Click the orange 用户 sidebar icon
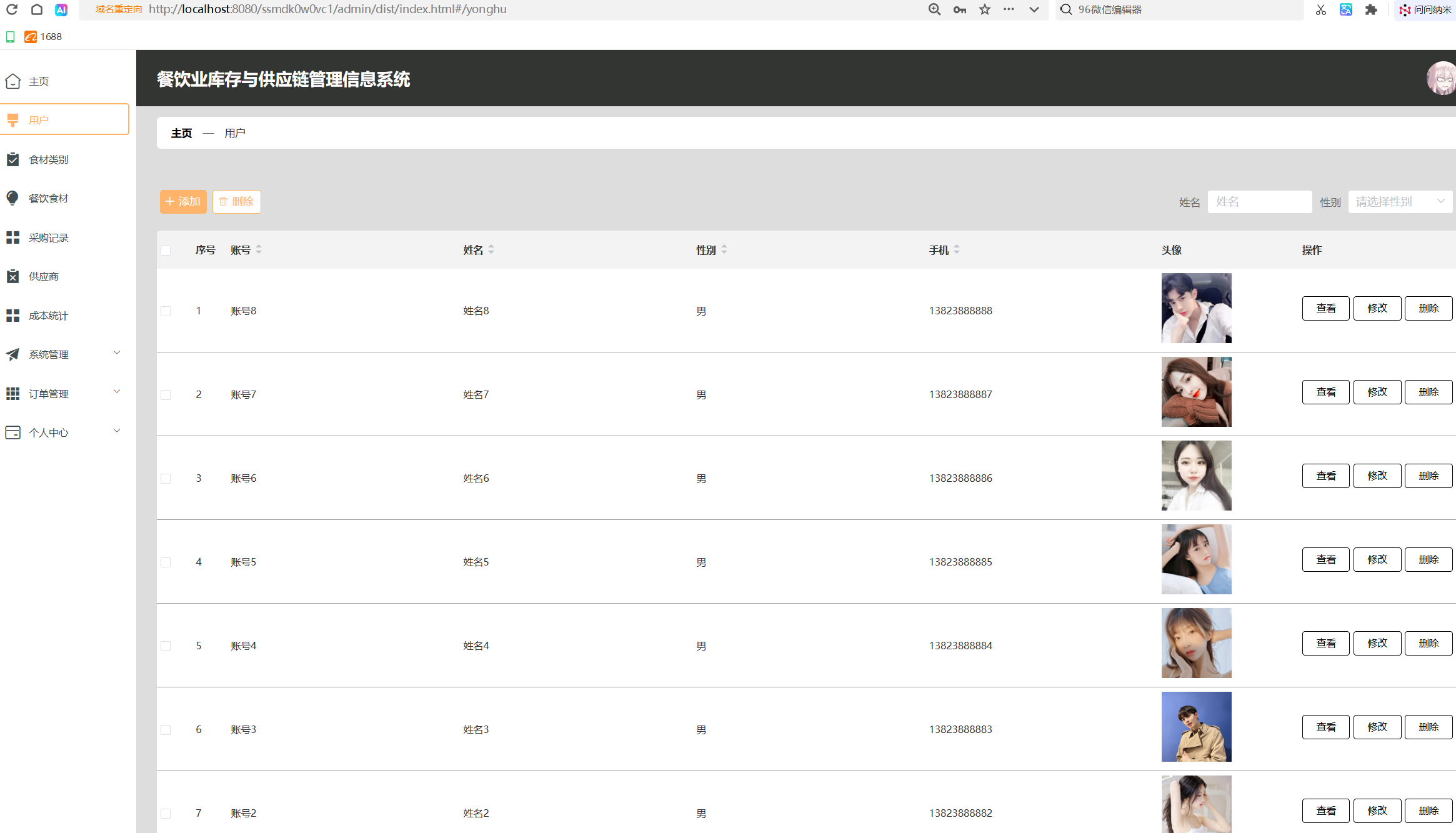The height and width of the screenshot is (833, 1456). [x=12, y=120]
